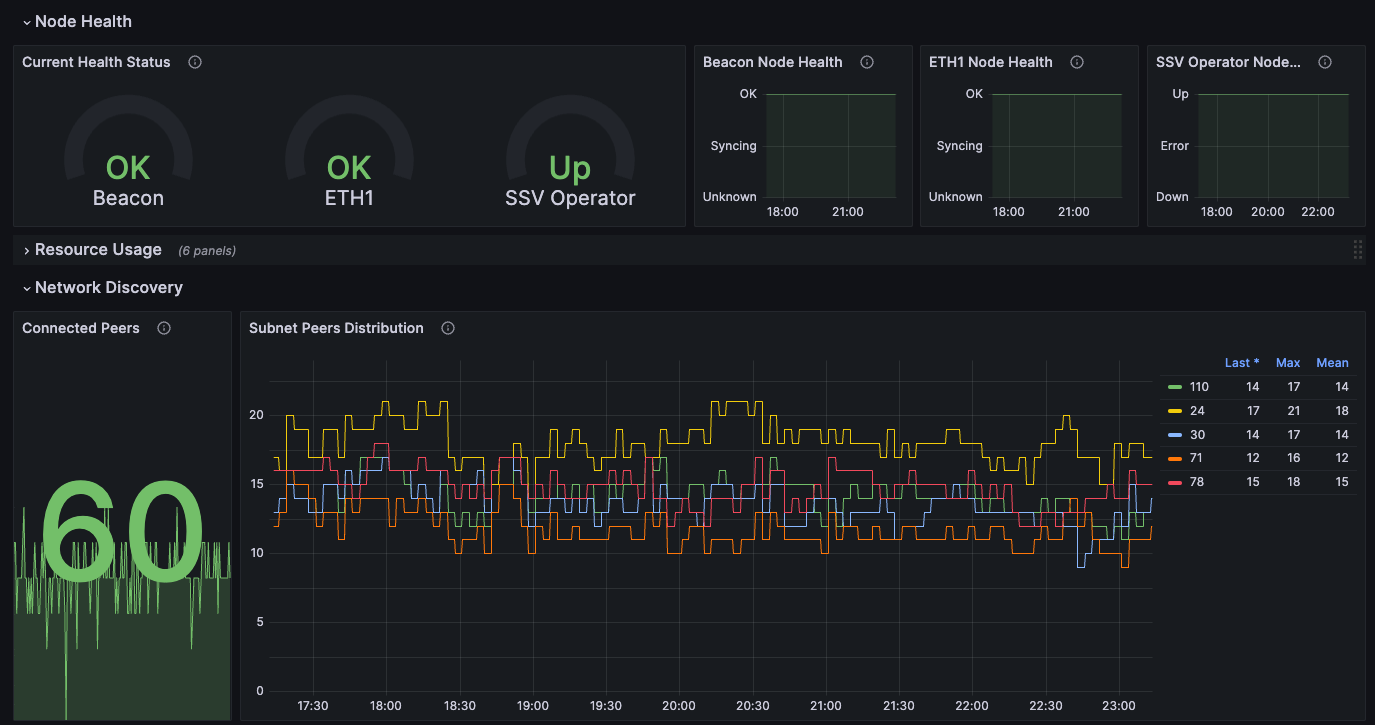Toggle series 71 in the legend
Viewport: 1375px width, 725px height.
(1196, 459)
